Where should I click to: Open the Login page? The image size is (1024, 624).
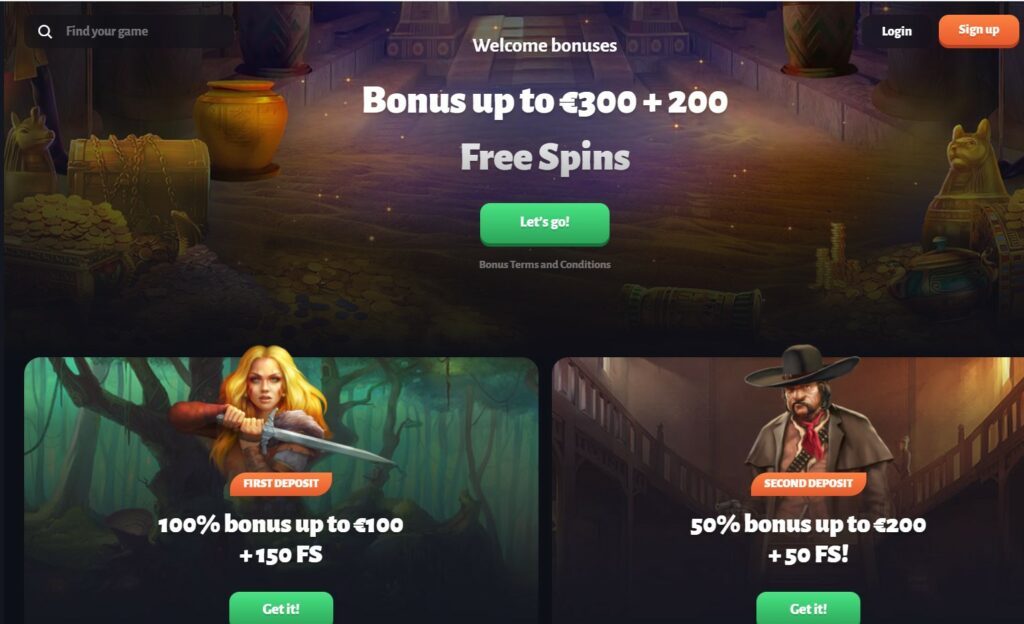896,31
